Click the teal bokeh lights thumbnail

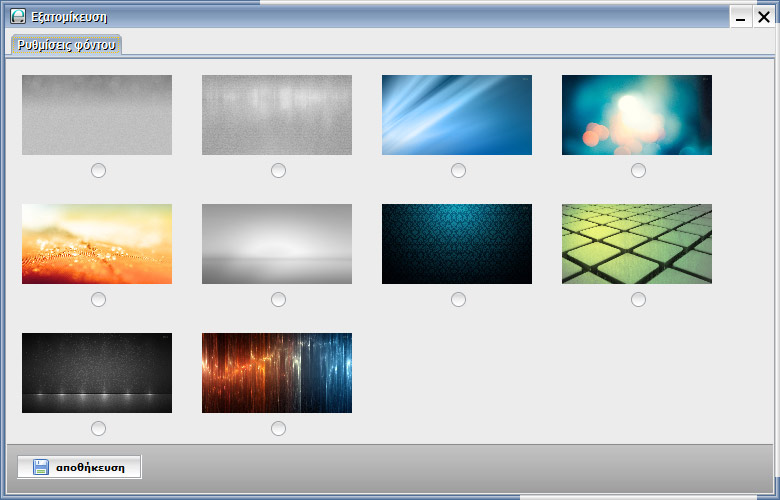point(637,115)
